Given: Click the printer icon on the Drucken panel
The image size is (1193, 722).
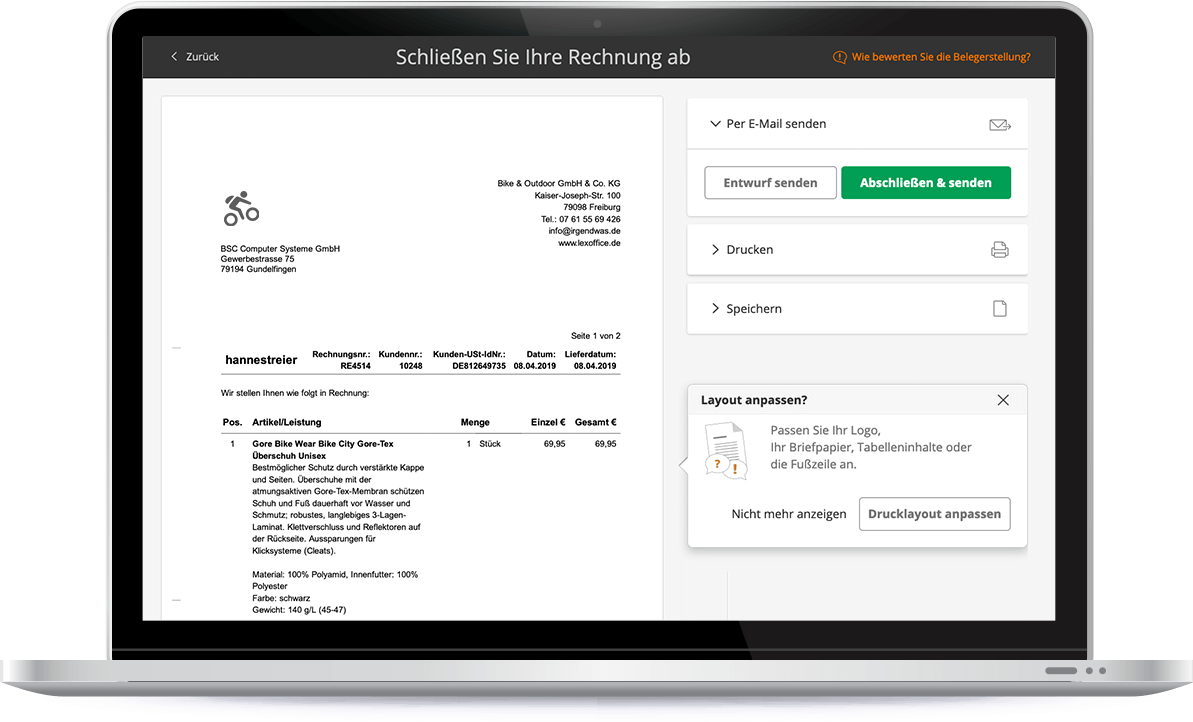Looking at the screenshot, I should pyautogui.click(x=999, y=249).
